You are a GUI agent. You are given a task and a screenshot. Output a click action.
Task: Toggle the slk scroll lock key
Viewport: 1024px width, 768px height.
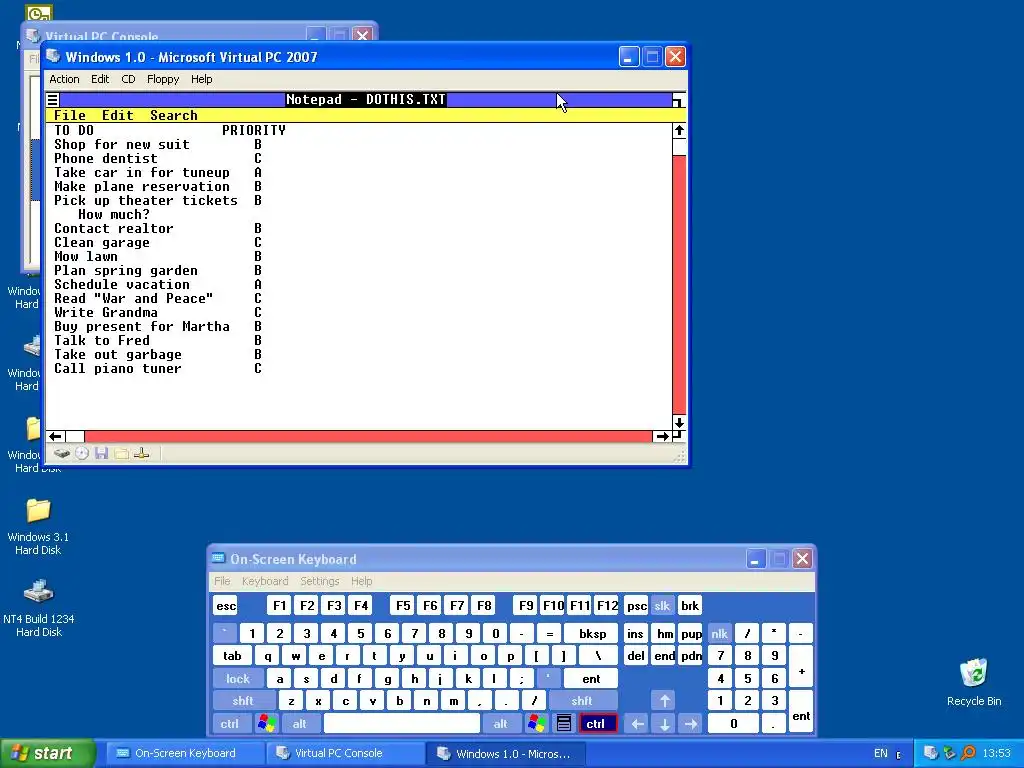pos(662,605)
